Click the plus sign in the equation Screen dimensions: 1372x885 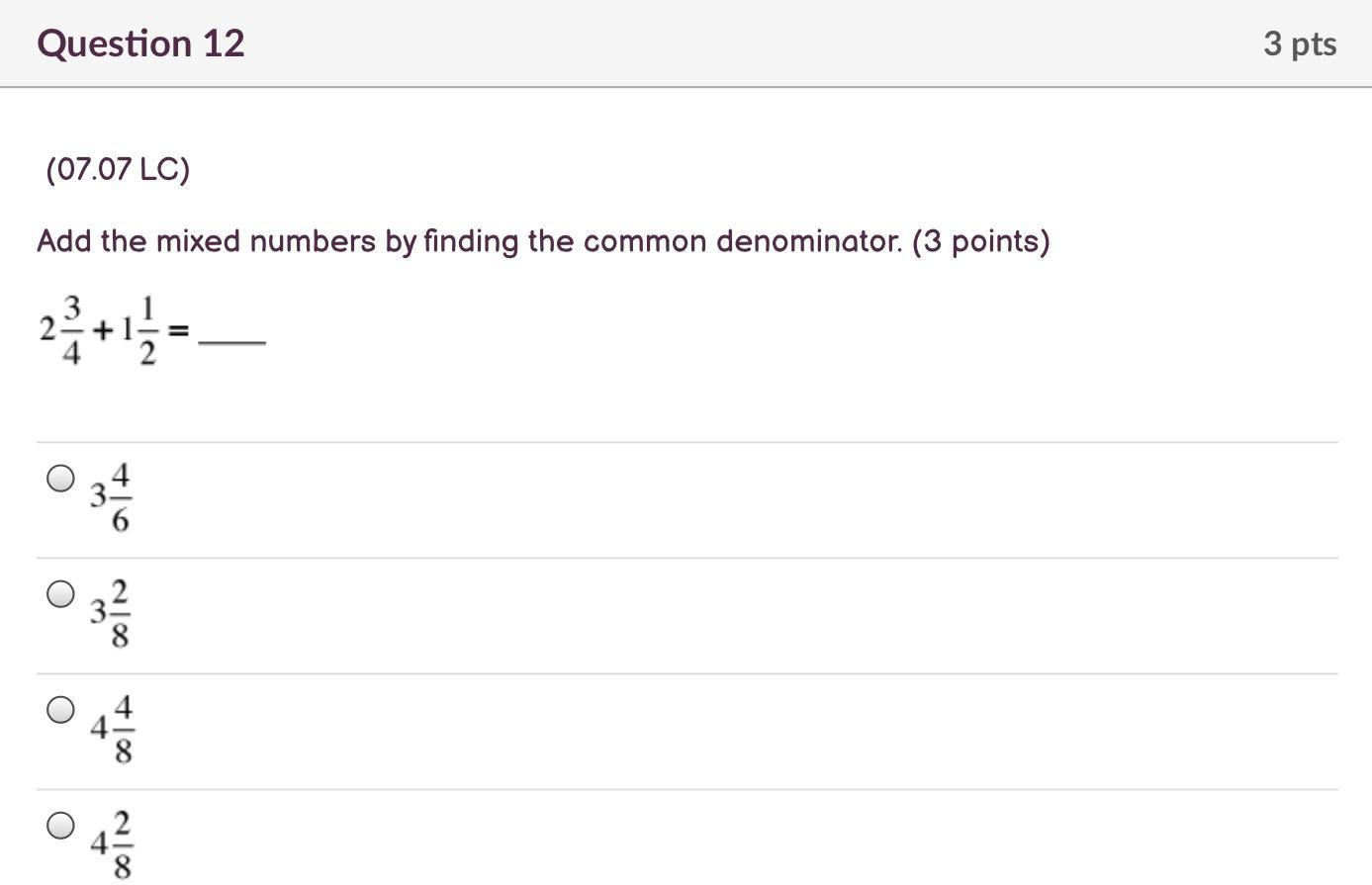coord(102,330)
